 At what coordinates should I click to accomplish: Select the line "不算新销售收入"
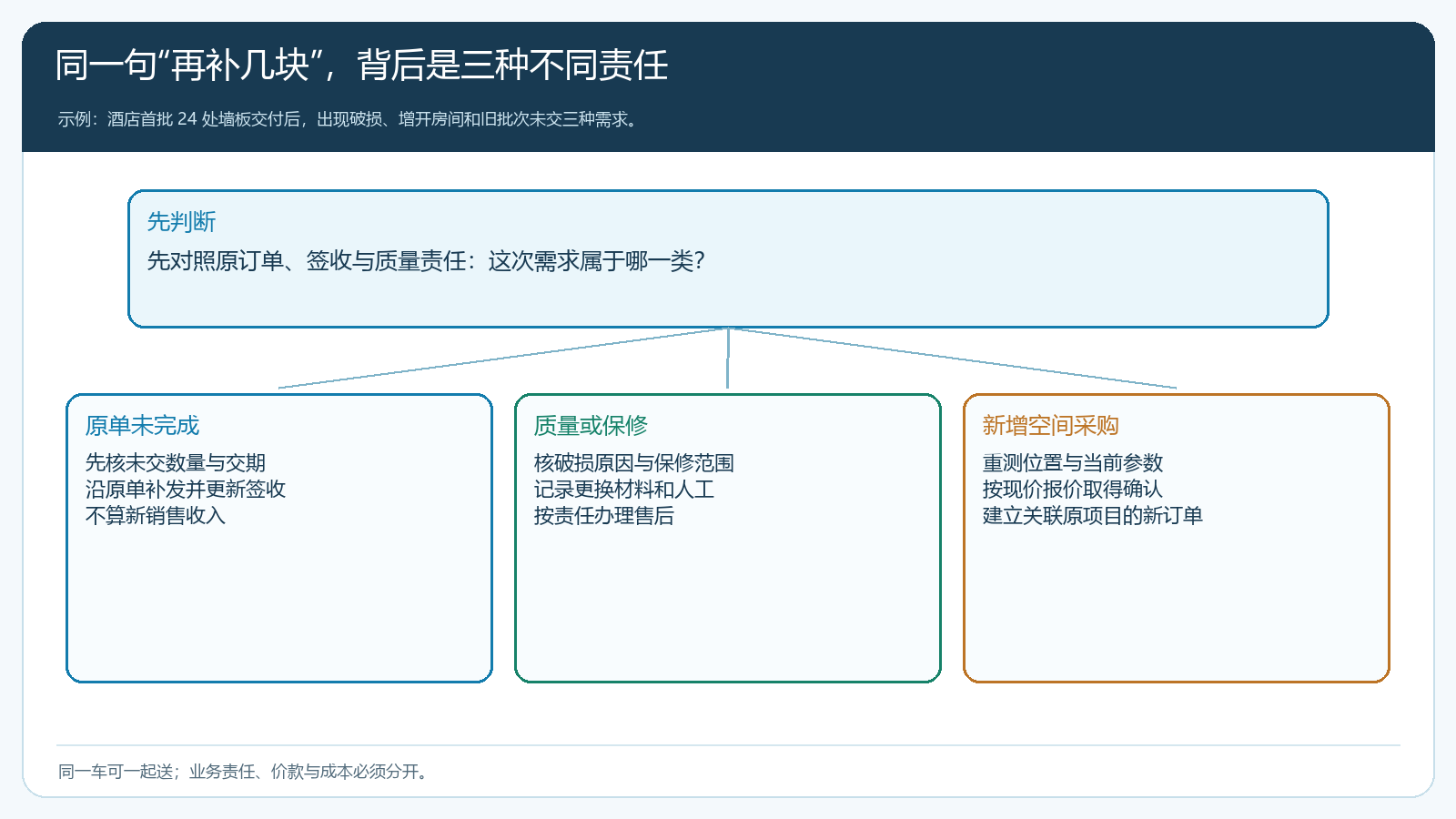coord(156,516)
